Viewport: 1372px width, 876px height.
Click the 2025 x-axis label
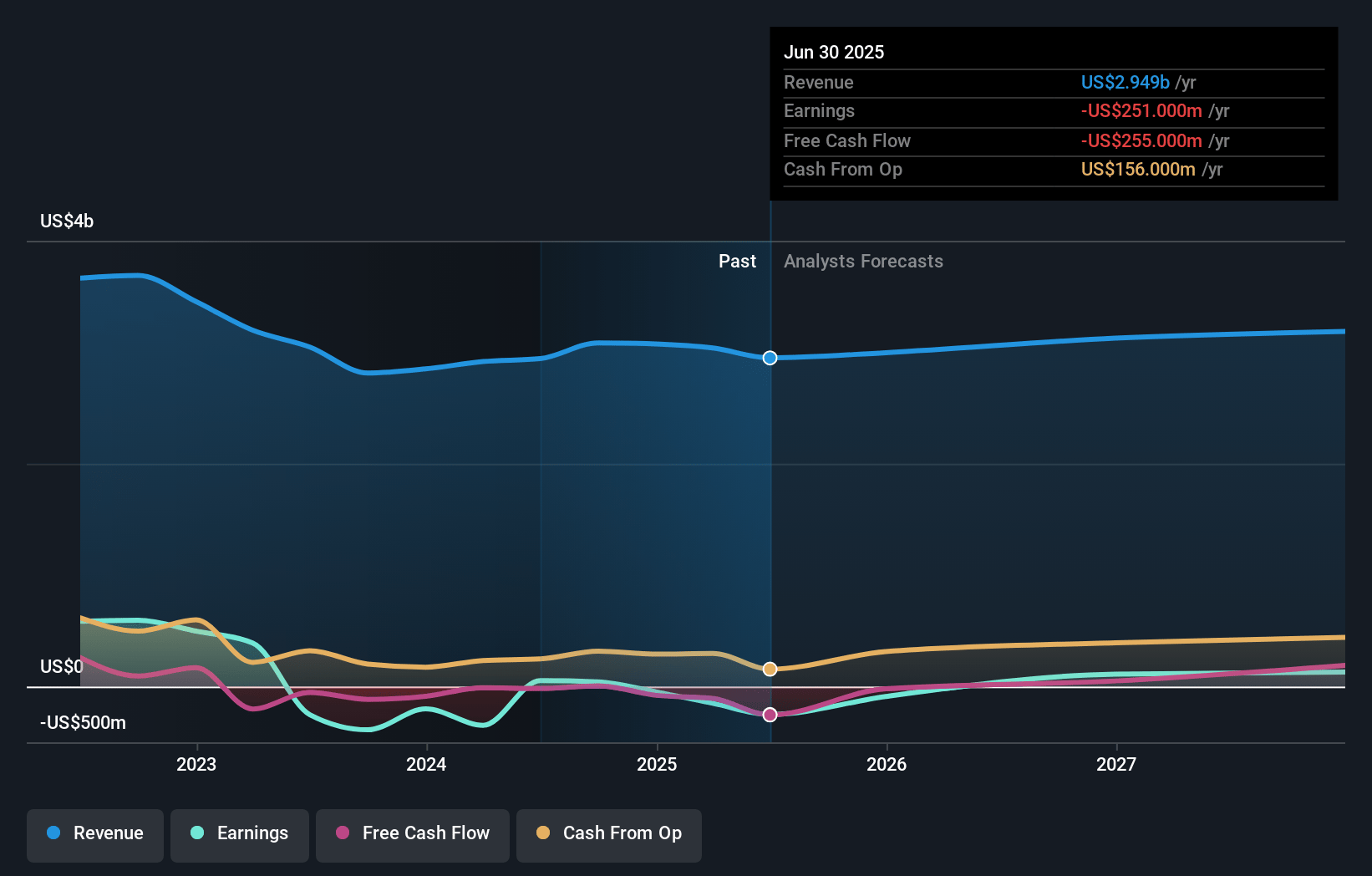click(657, 764)
